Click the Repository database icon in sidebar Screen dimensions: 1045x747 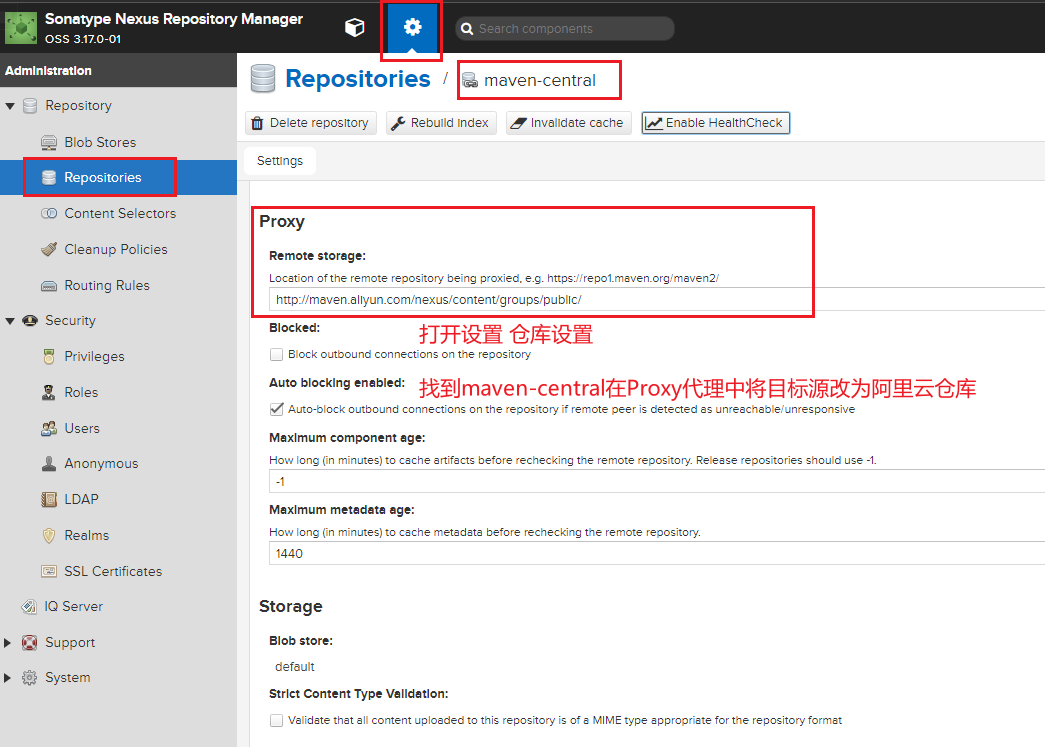[x=30, y=106]
